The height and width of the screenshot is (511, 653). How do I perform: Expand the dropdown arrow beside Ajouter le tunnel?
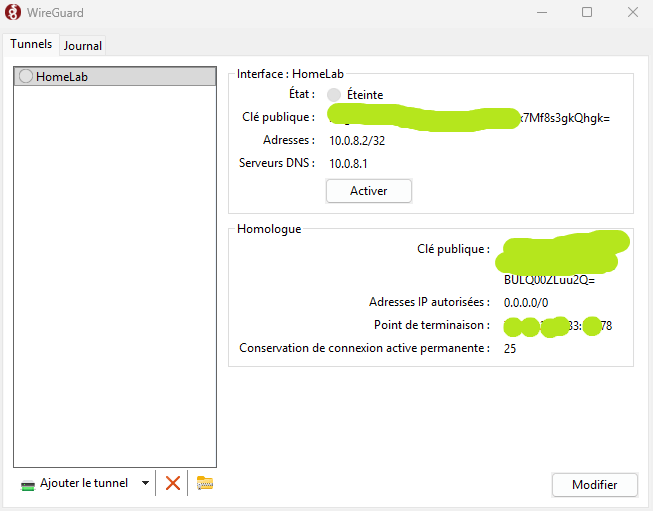click(x=145, y=483)
